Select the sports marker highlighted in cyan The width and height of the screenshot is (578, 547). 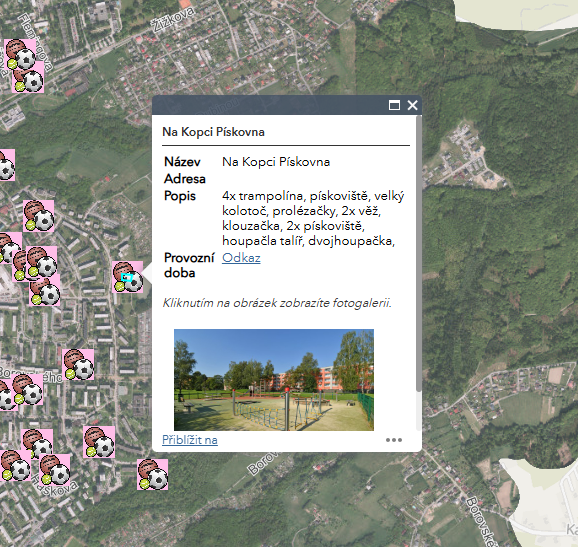128,277
